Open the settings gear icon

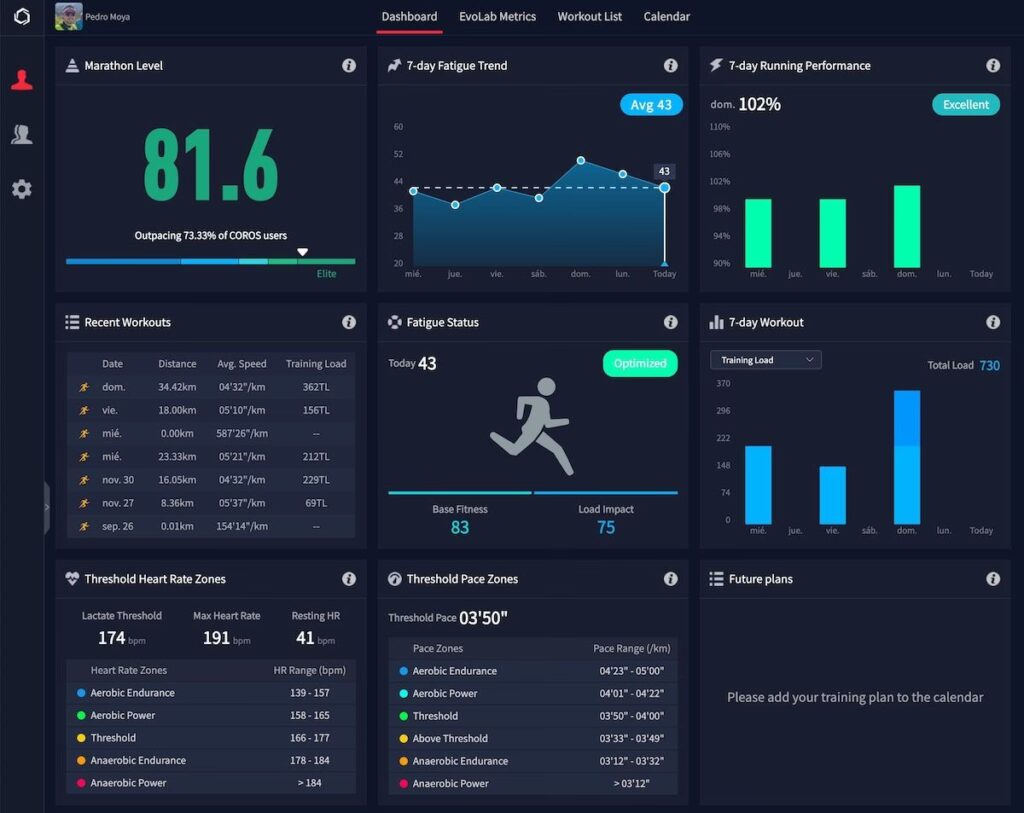(21, 188)
